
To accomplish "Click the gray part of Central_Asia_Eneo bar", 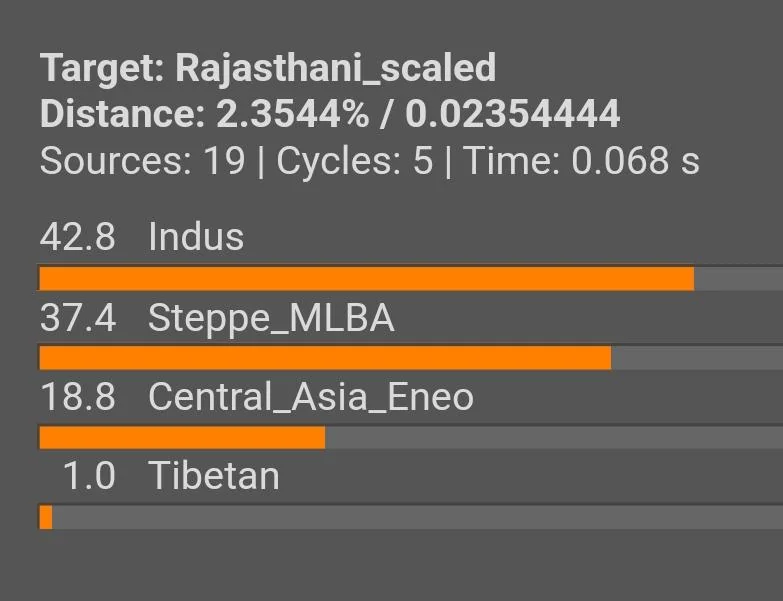I will 554,438.
